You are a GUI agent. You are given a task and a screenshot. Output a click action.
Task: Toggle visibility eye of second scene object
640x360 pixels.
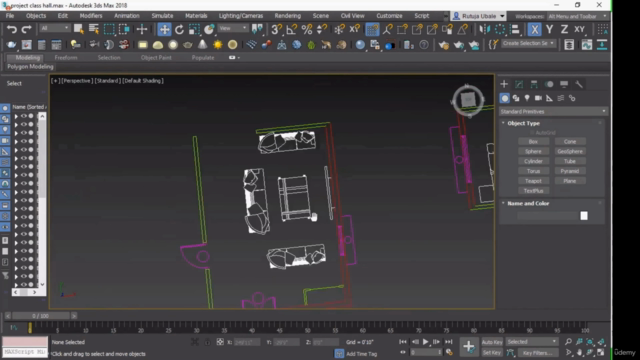23,124
